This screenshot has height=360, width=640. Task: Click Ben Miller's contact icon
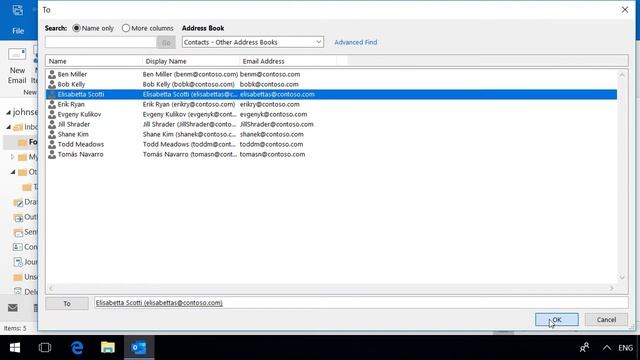52,74
